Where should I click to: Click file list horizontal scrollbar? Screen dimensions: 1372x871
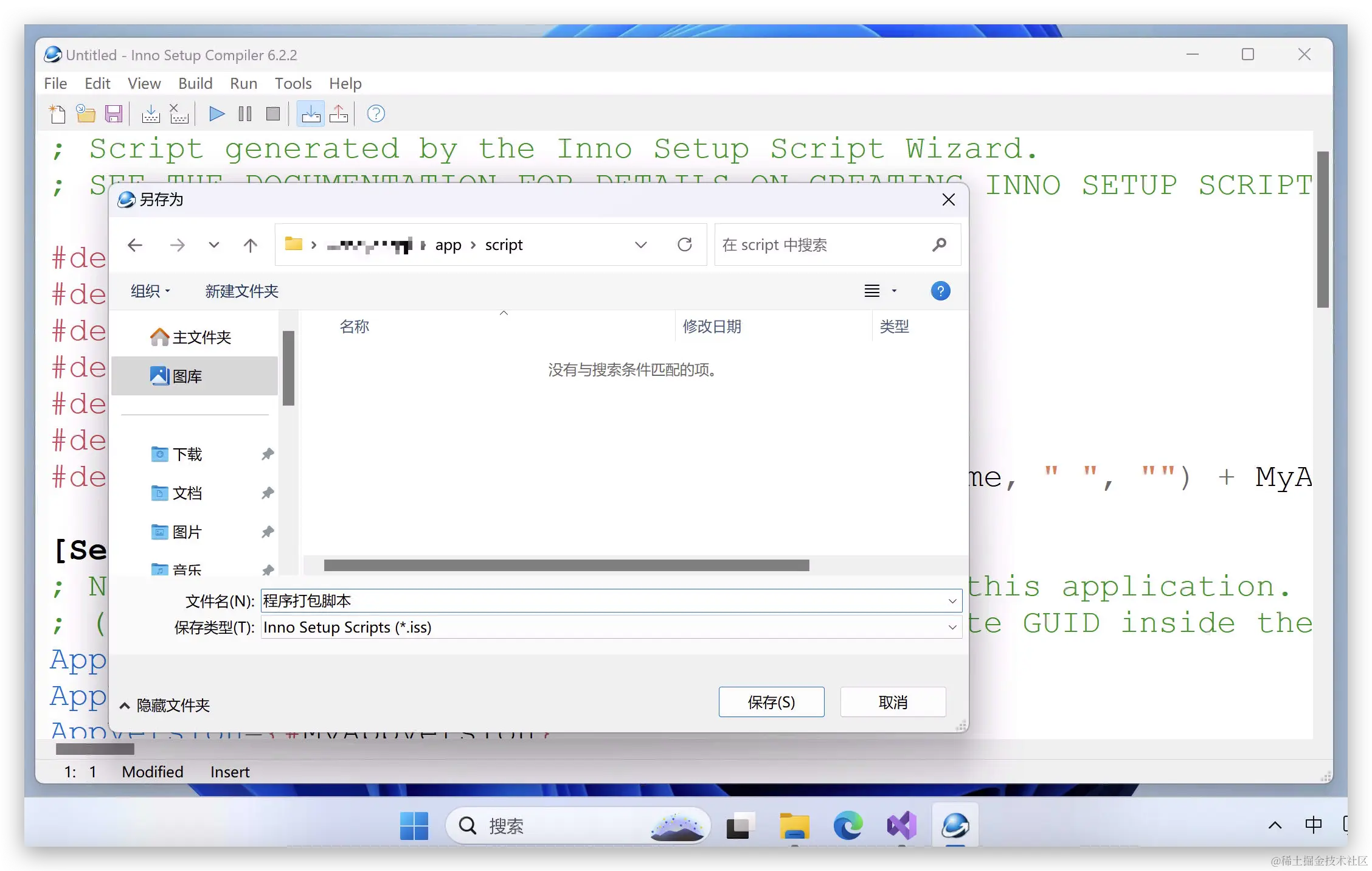(x=566, y=566)
